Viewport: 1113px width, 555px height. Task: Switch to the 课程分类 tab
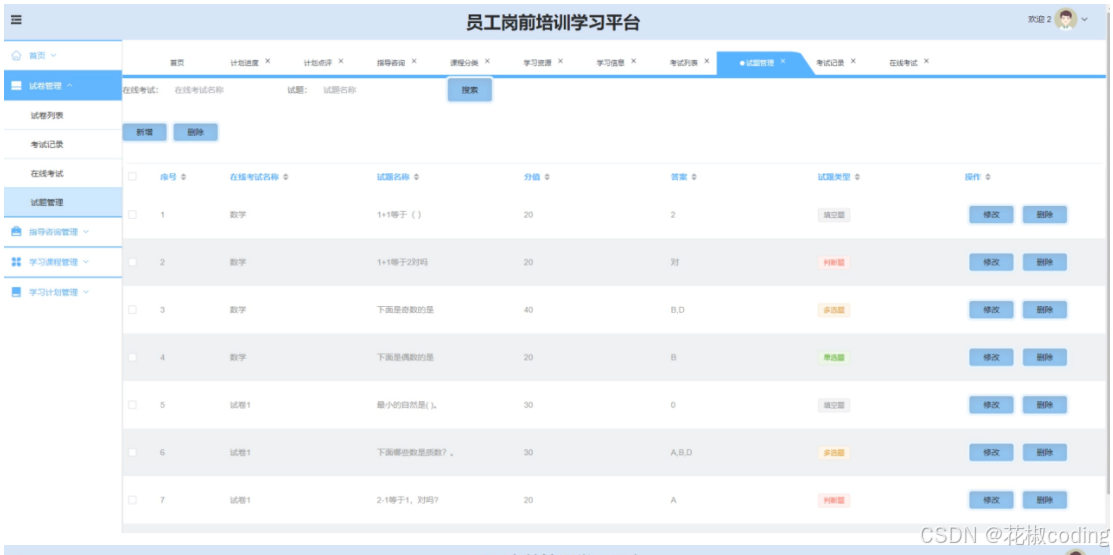tap(464, 62)
